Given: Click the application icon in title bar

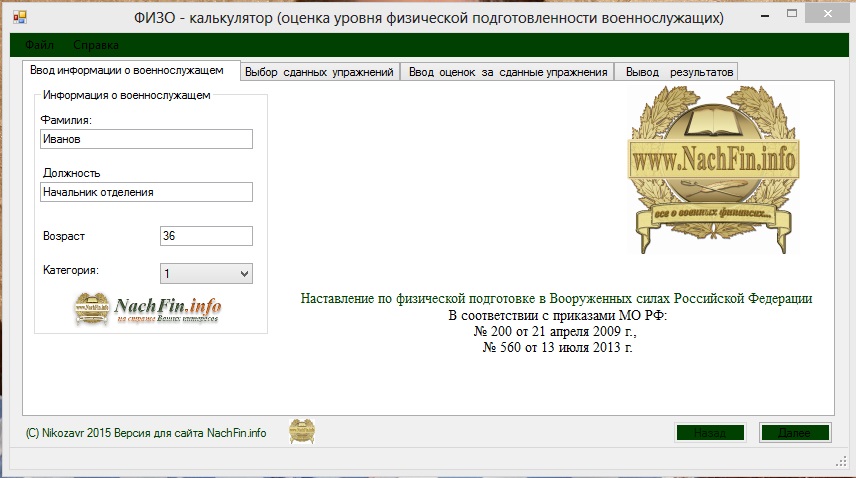Looking at the screenshot, I should [20, 17].
